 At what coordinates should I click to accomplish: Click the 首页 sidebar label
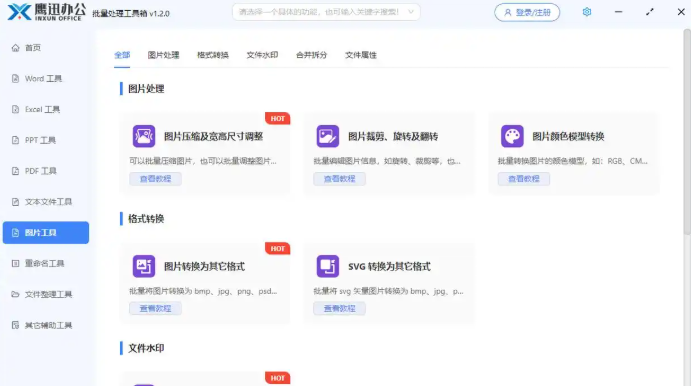coord(33,48)
